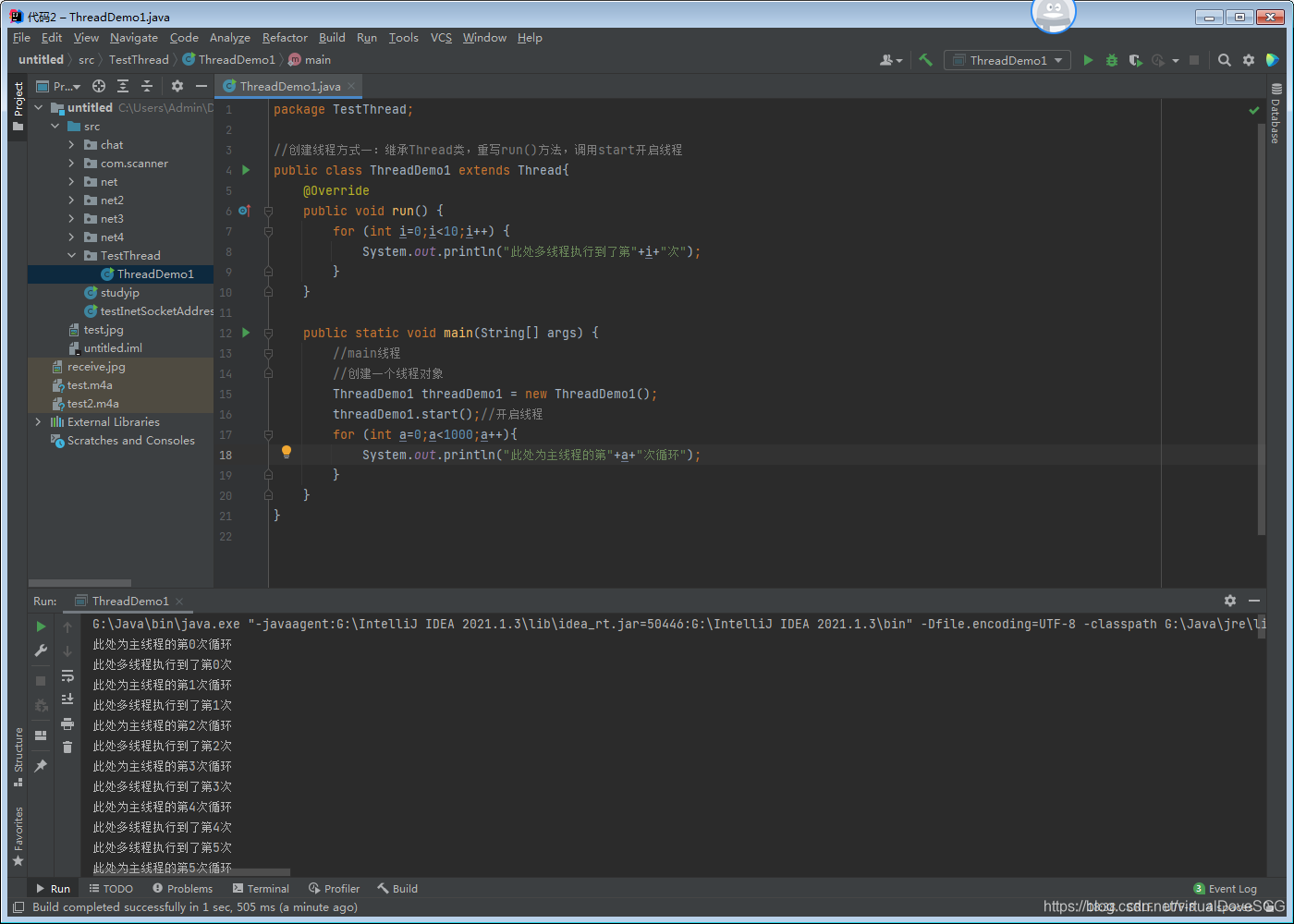
Task: Open the File menu
Action: (22, 38)
